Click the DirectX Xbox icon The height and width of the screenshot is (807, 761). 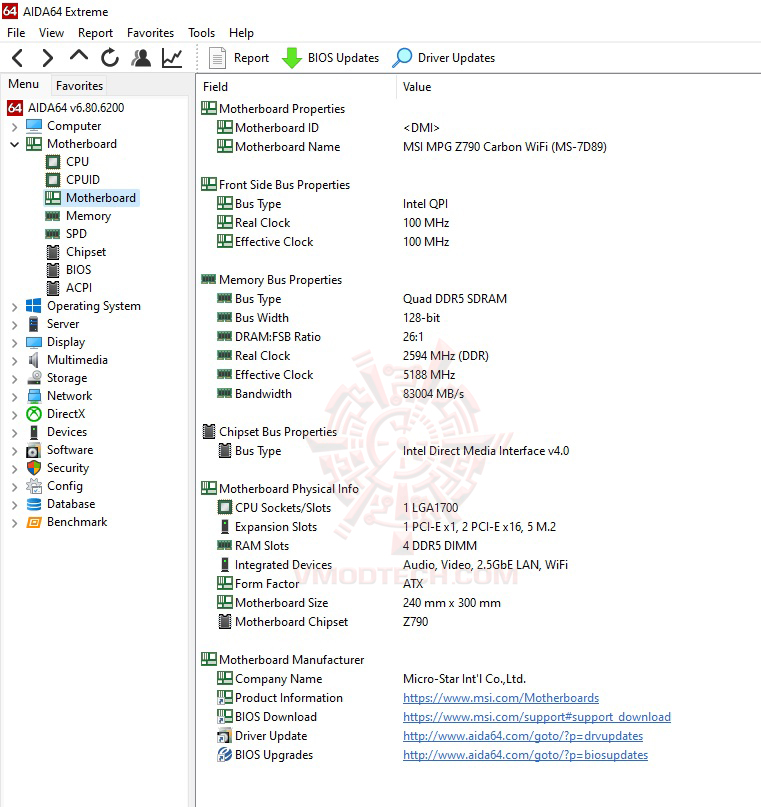point(34,414)
